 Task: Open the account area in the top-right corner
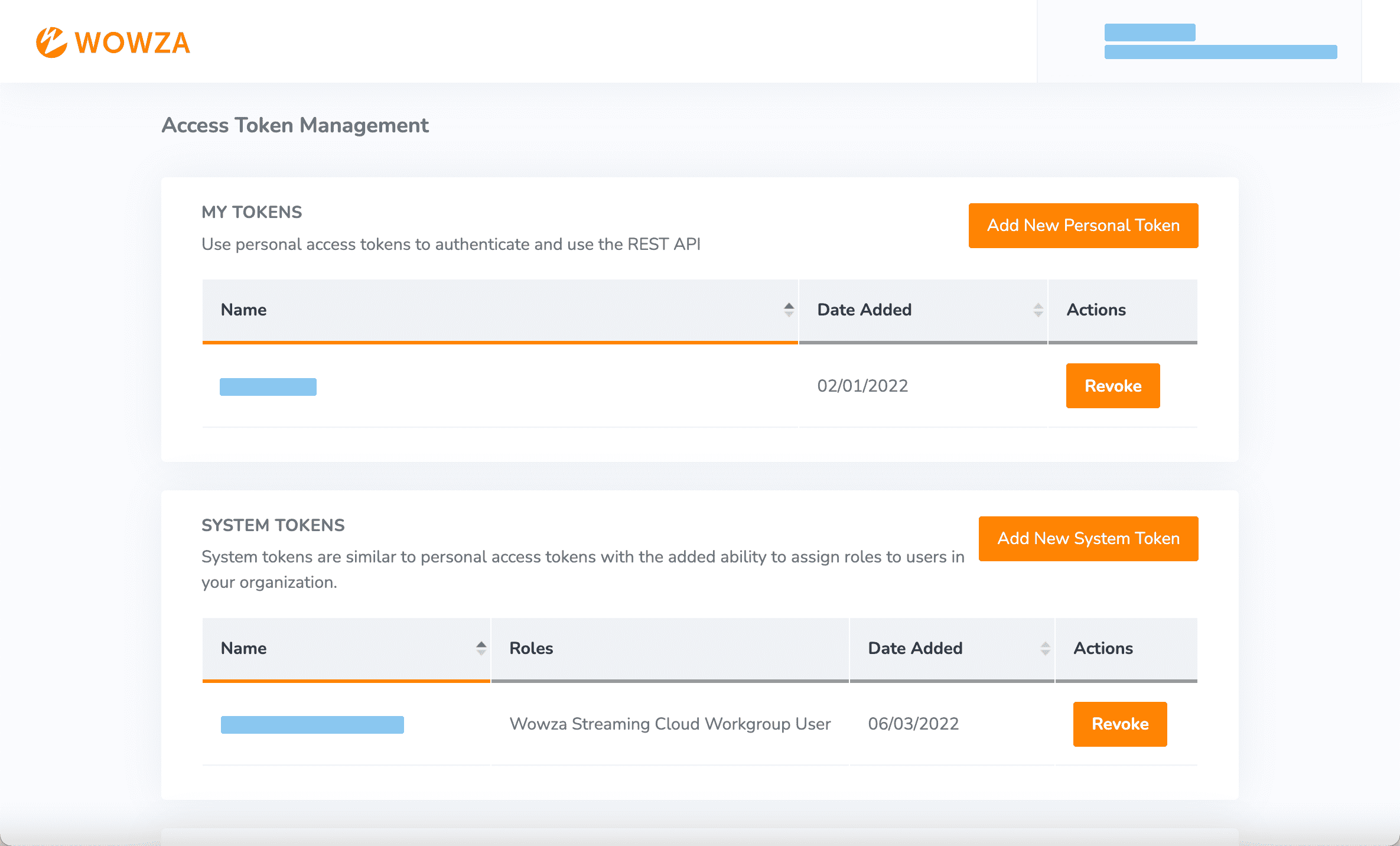coord(1220,41)
